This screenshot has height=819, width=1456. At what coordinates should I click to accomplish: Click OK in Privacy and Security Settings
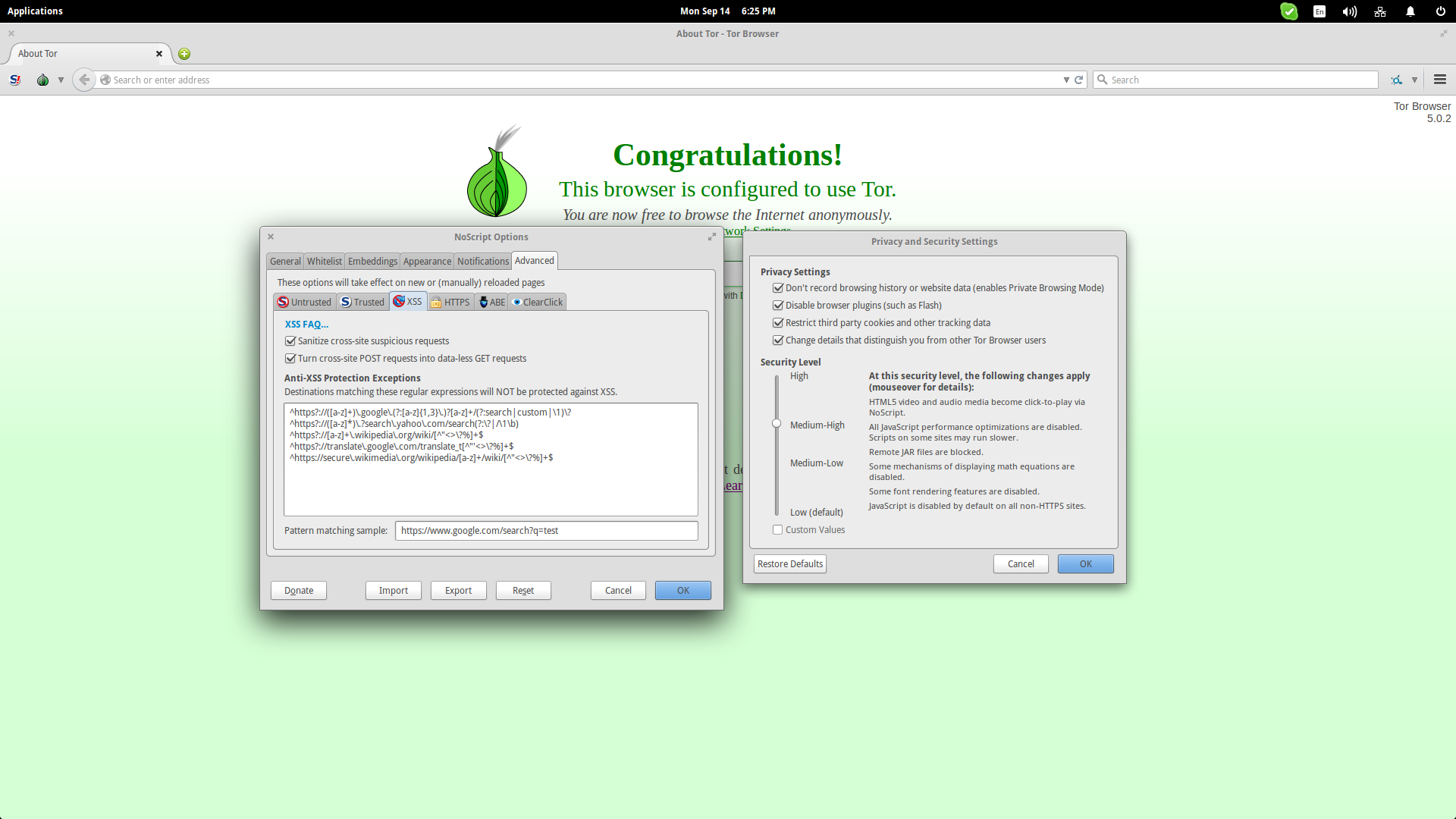point(1086,564)
